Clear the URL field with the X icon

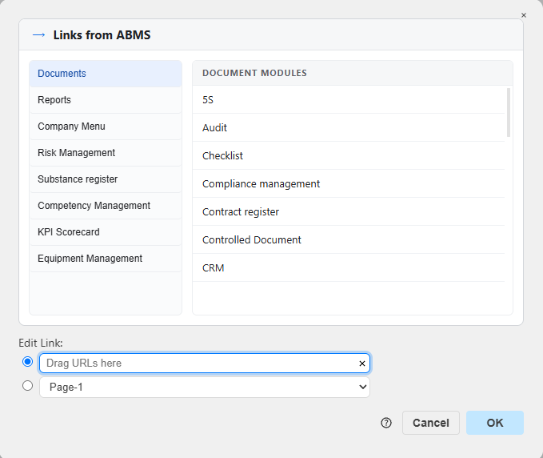362,363
